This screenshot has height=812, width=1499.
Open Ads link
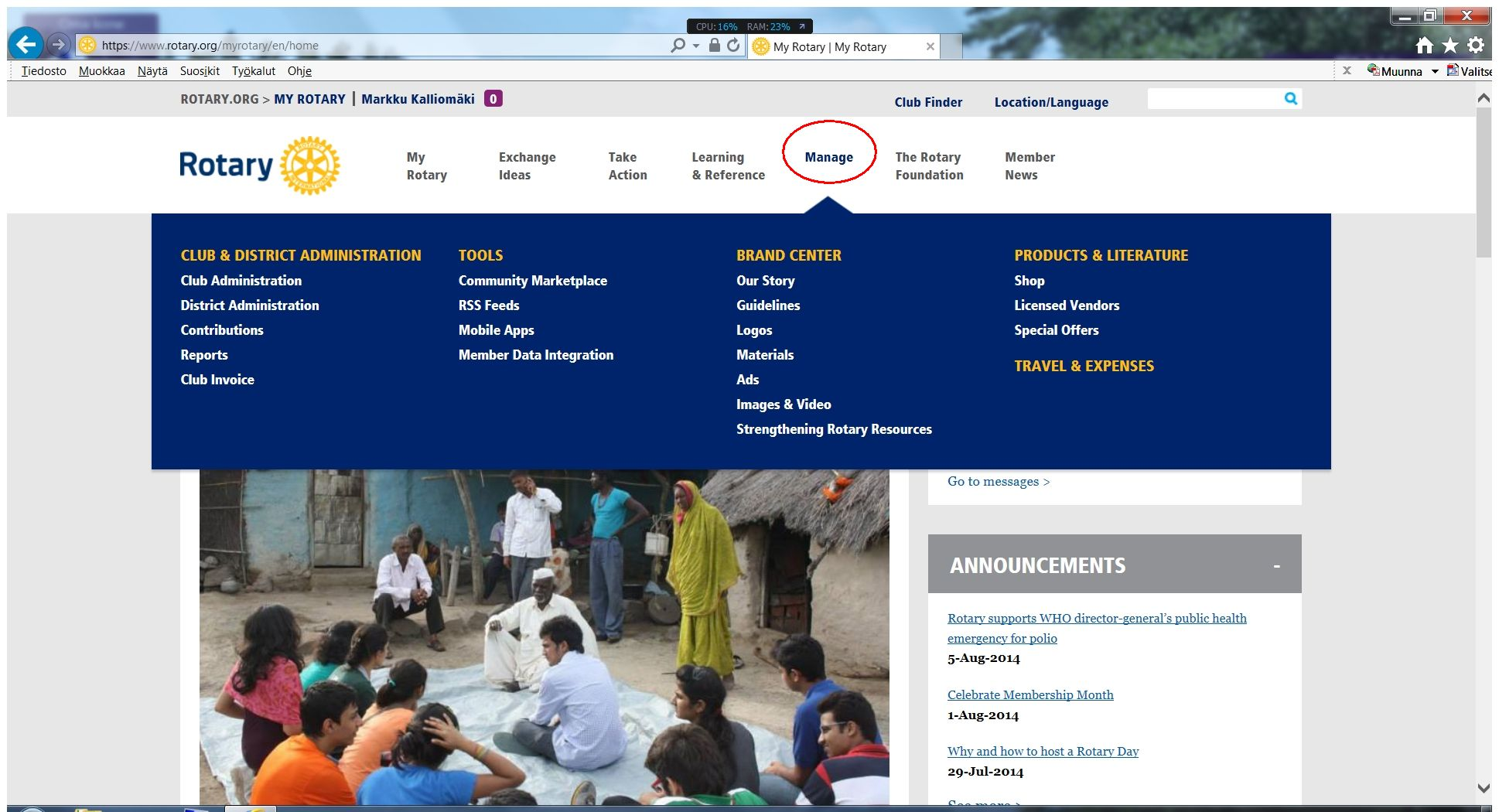[748, 380]
